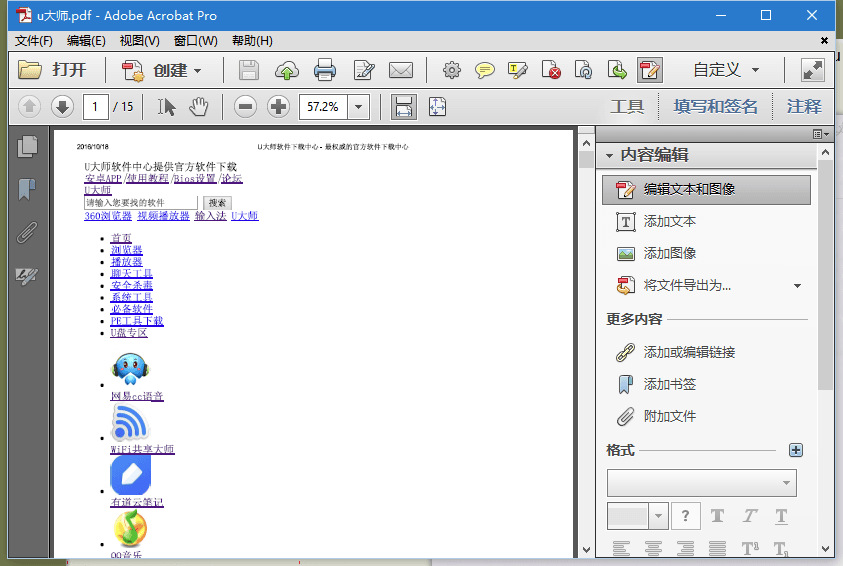Select 编辑文本和图像 tool
The height and width of the screenshot is (566, 843).
coord(706,190)
